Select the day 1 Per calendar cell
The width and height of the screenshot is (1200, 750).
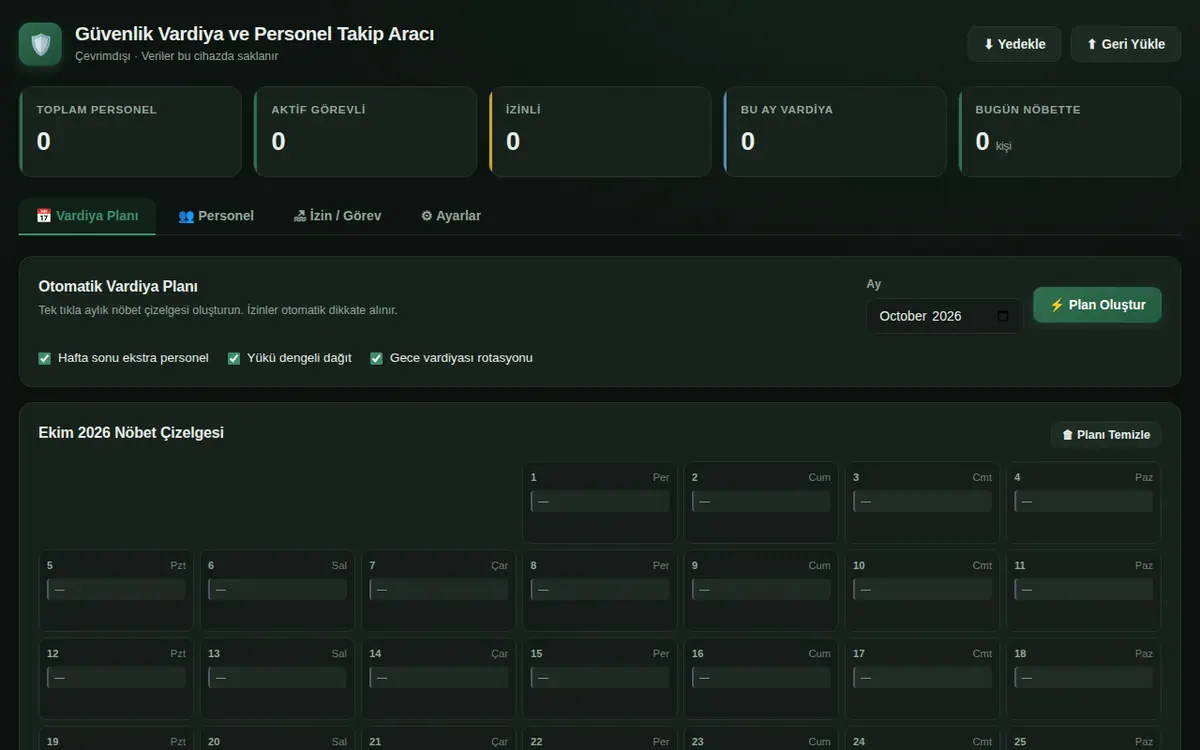click(600, 502)
